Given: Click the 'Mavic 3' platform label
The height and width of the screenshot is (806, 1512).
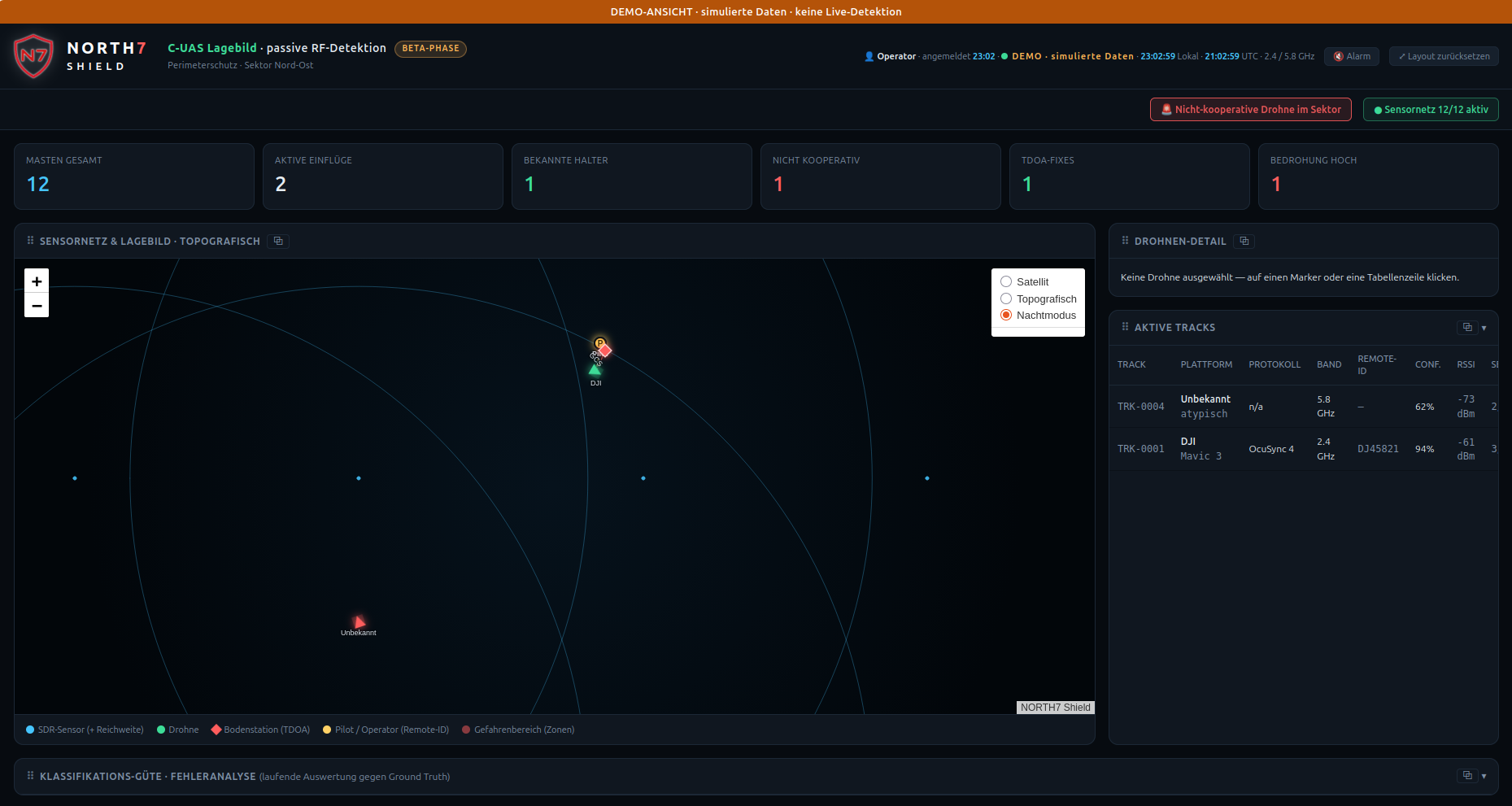Looking at the screenshot, I should [x=1201, y=456].
